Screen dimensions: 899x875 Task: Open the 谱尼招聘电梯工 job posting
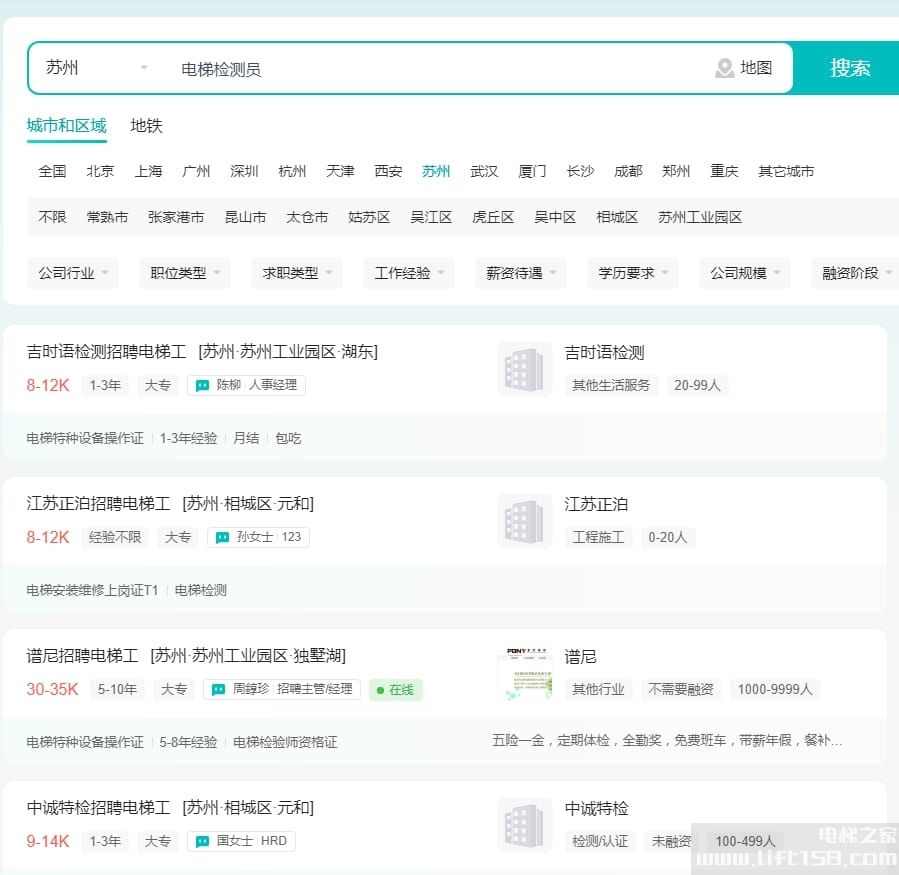[x=82, y=656]
